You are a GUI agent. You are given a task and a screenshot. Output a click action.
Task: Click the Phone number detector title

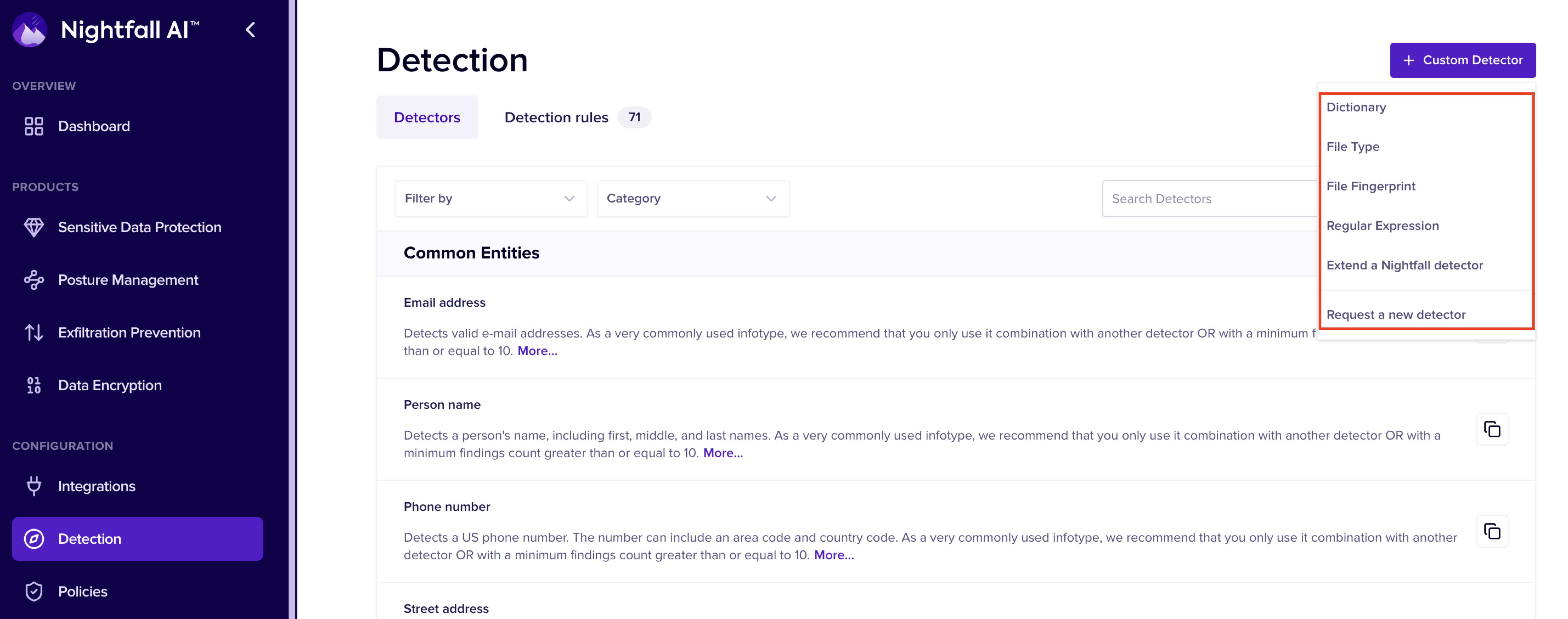coord(447,507)
